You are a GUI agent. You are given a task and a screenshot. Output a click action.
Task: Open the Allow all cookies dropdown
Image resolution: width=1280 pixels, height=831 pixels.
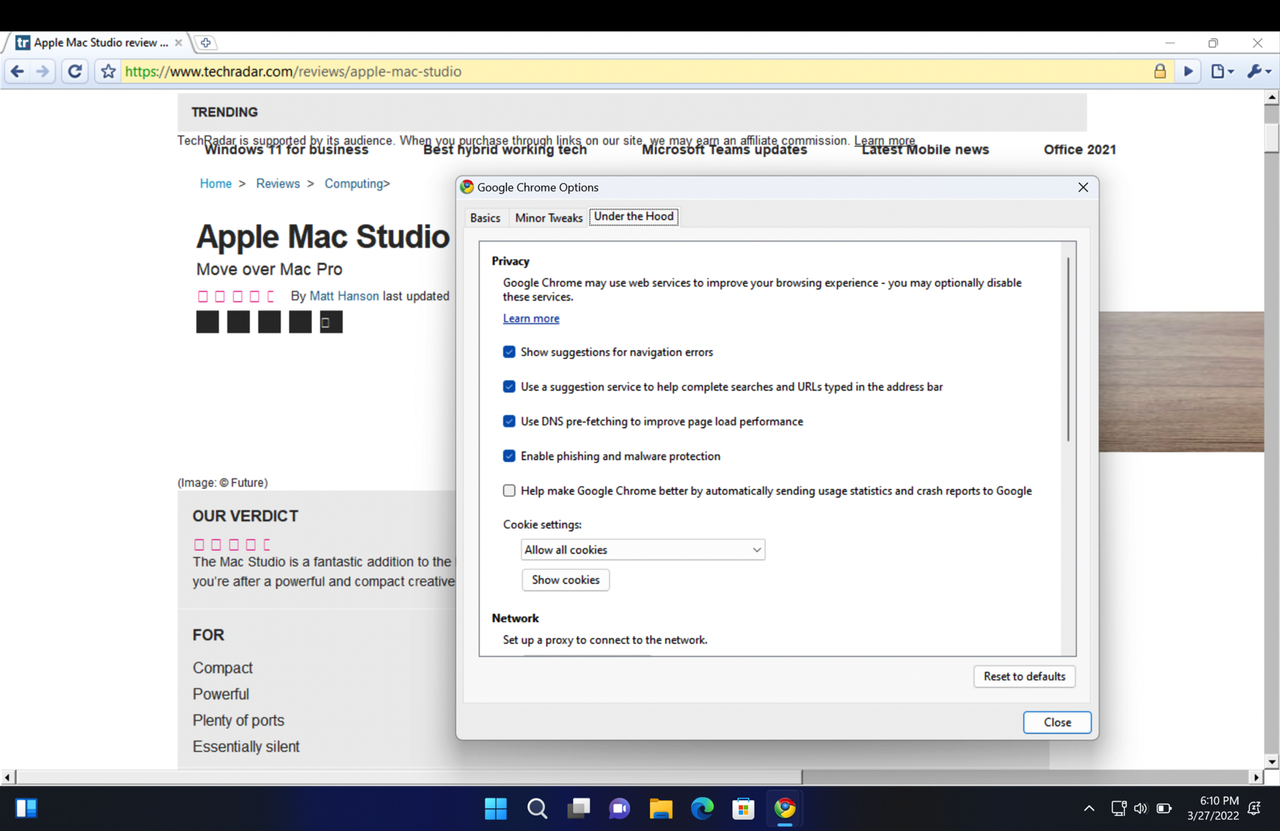tap(643, 550)
